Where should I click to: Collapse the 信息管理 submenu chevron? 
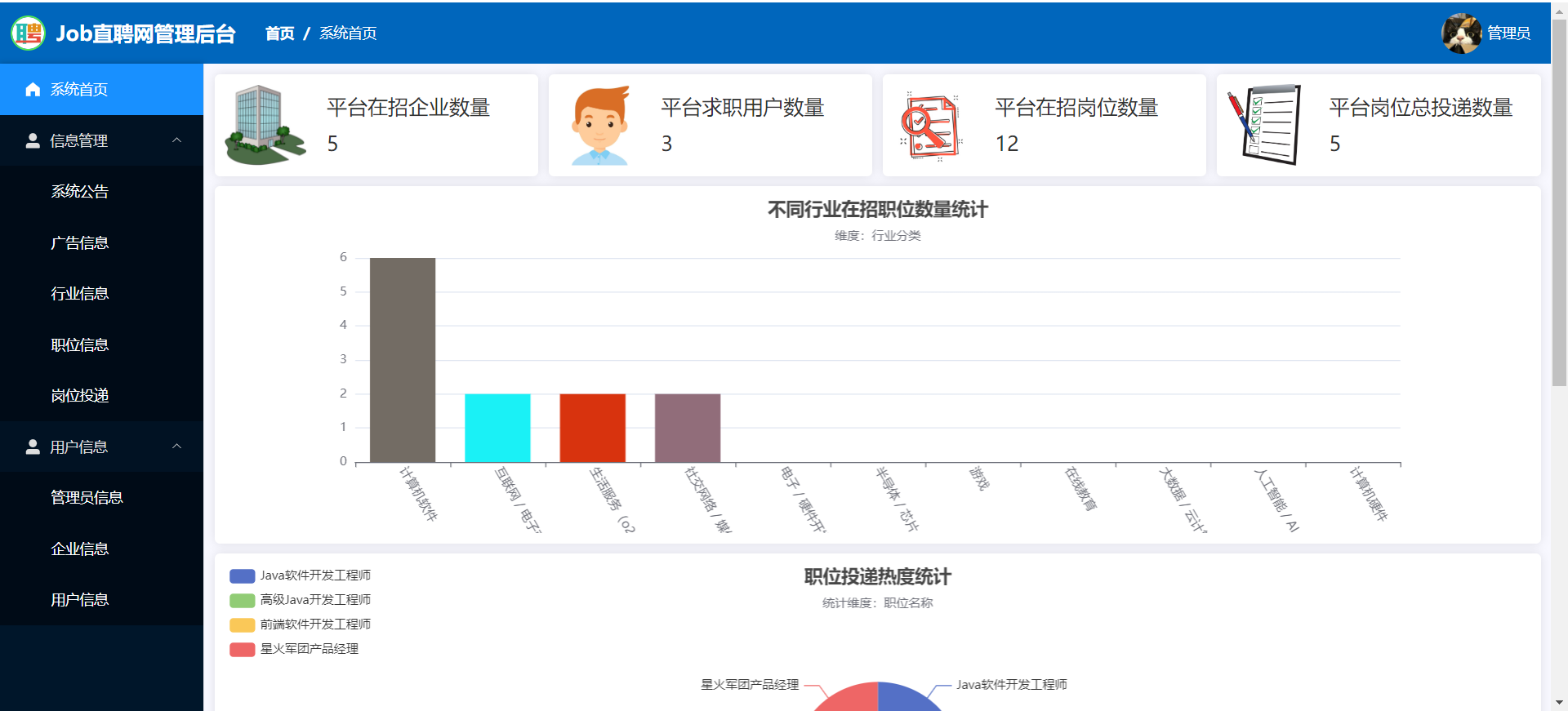pos(177,140)
